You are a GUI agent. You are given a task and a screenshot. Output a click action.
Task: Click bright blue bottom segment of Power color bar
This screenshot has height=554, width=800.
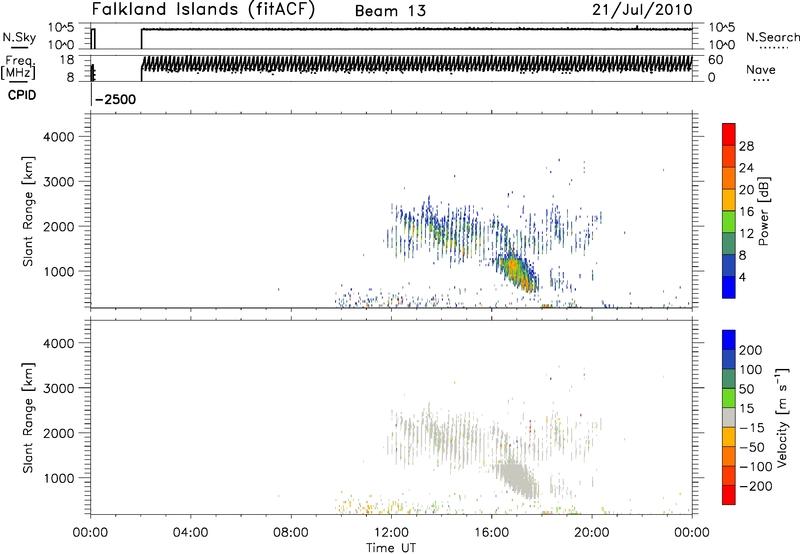coord(729,287)
